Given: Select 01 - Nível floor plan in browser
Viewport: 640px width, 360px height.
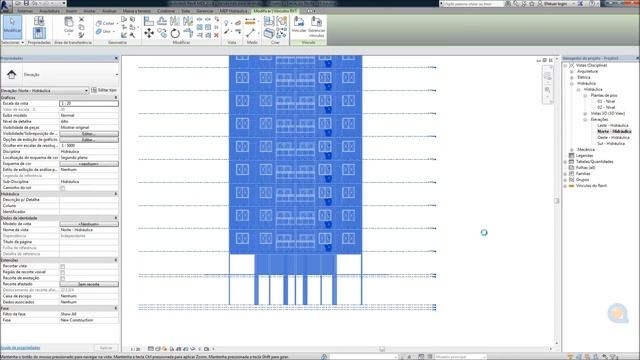Looking at the screenshot, I should (x=606, y=101).
